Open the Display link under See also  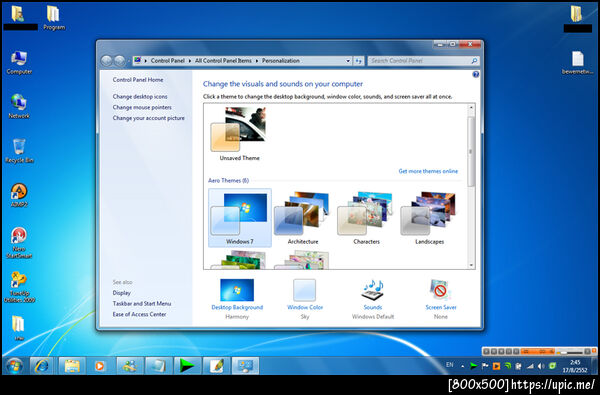click(122, 293)
